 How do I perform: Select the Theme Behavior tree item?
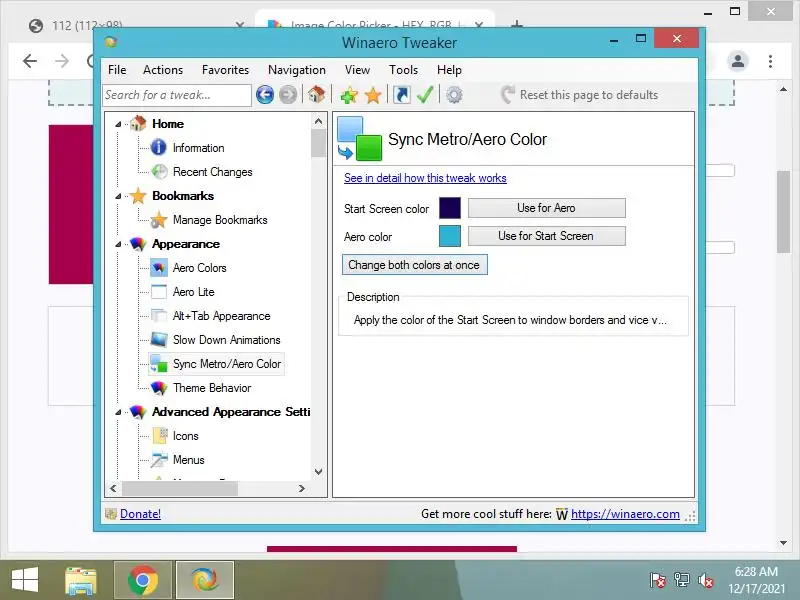click(212, 388)
